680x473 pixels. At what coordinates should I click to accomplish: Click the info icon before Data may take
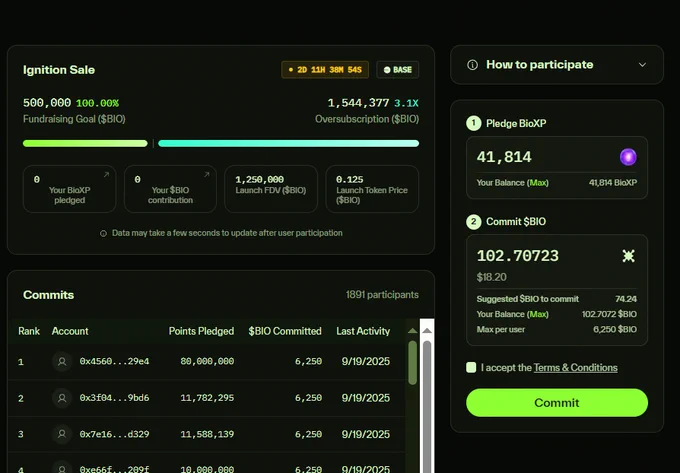[x=103, y=234]
